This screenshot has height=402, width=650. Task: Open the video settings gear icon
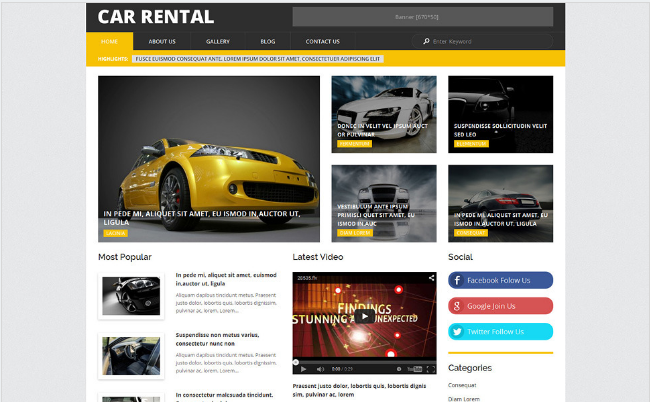(399, 369)
